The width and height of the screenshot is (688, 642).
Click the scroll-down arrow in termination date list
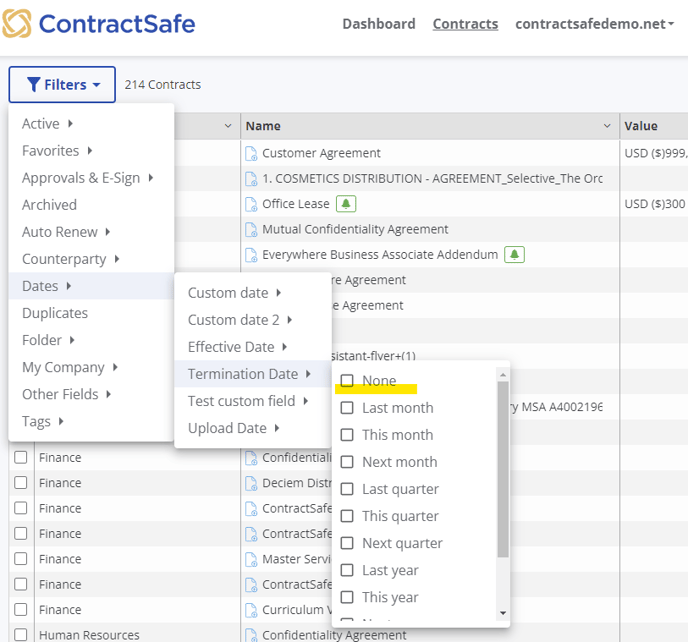[x=503, y=613]
